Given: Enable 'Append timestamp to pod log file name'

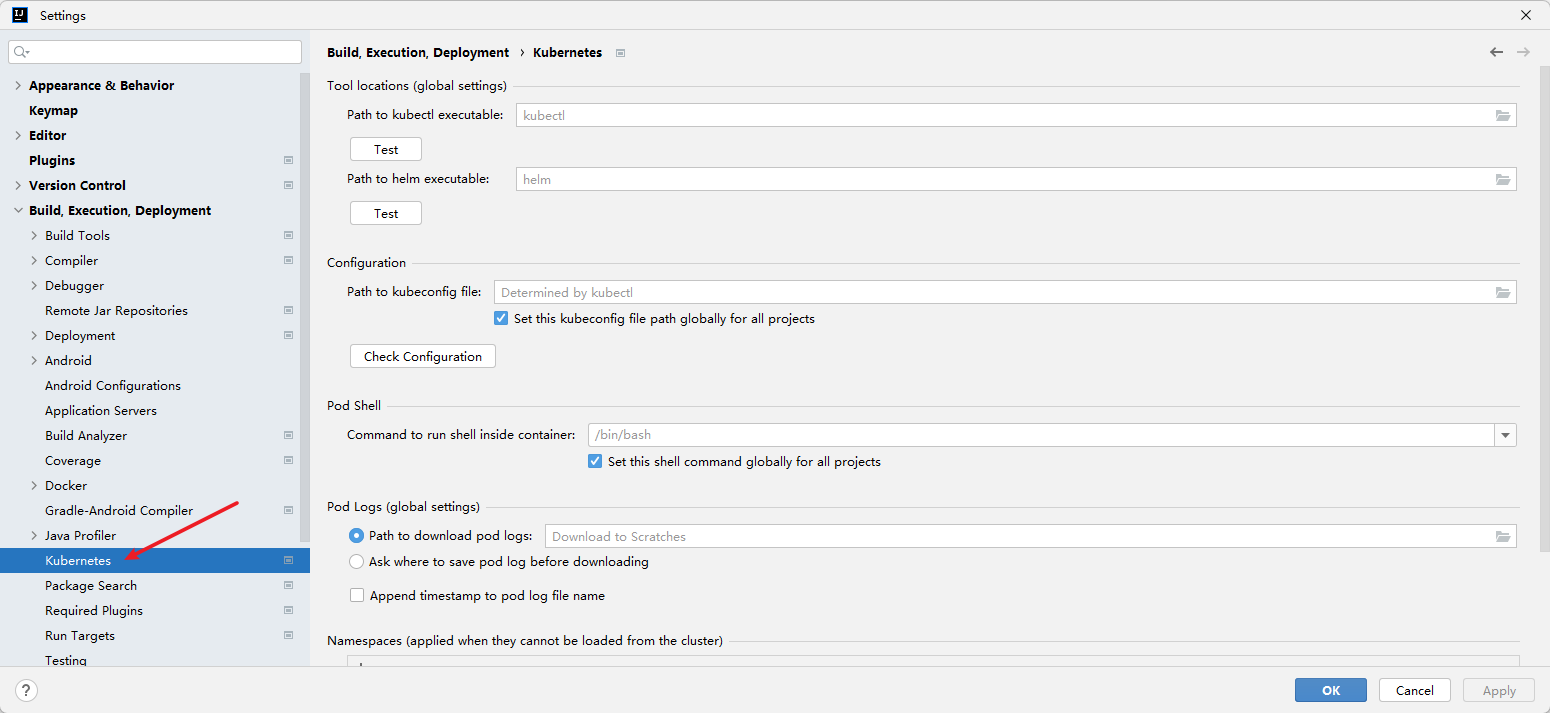Looking at the screenshot, I should (357, 595).
